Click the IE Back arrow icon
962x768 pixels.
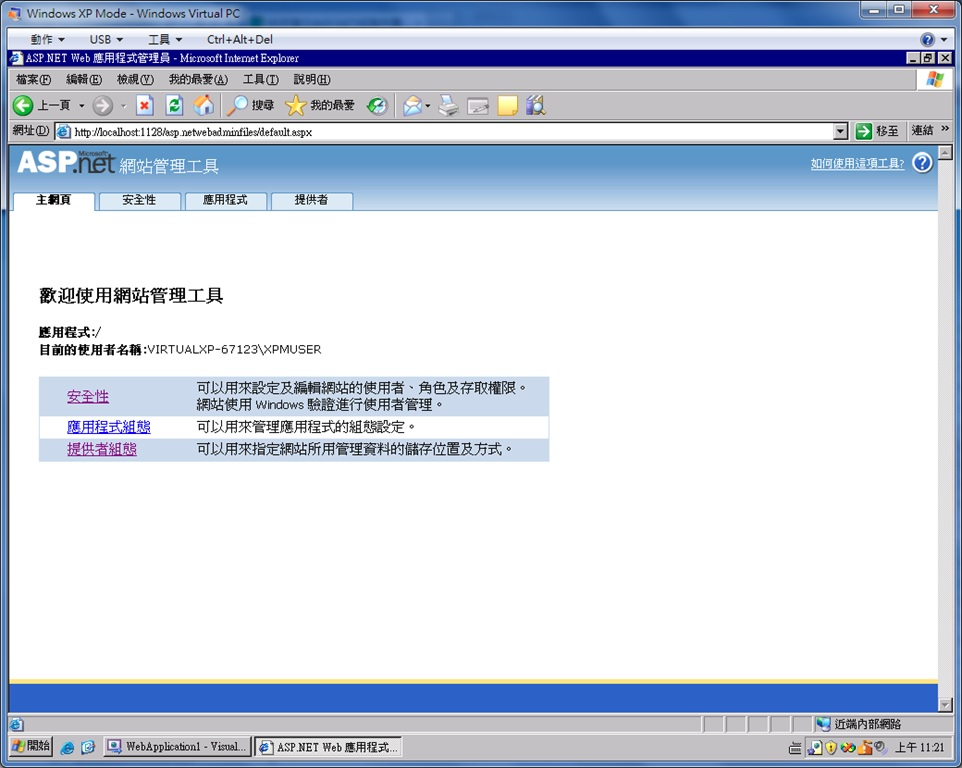pos(23,106)
